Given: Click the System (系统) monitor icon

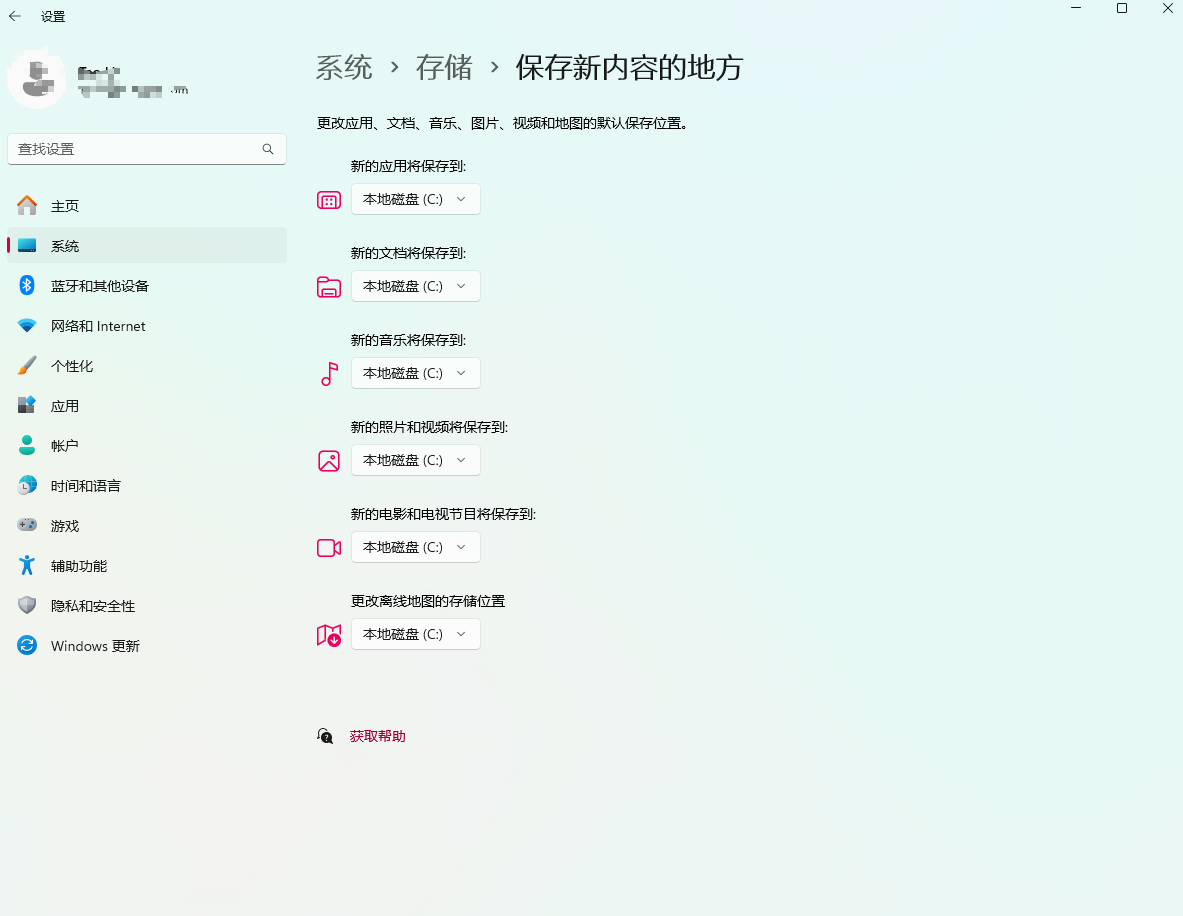Looking at the screenshot, I should [x=27, y=245].
